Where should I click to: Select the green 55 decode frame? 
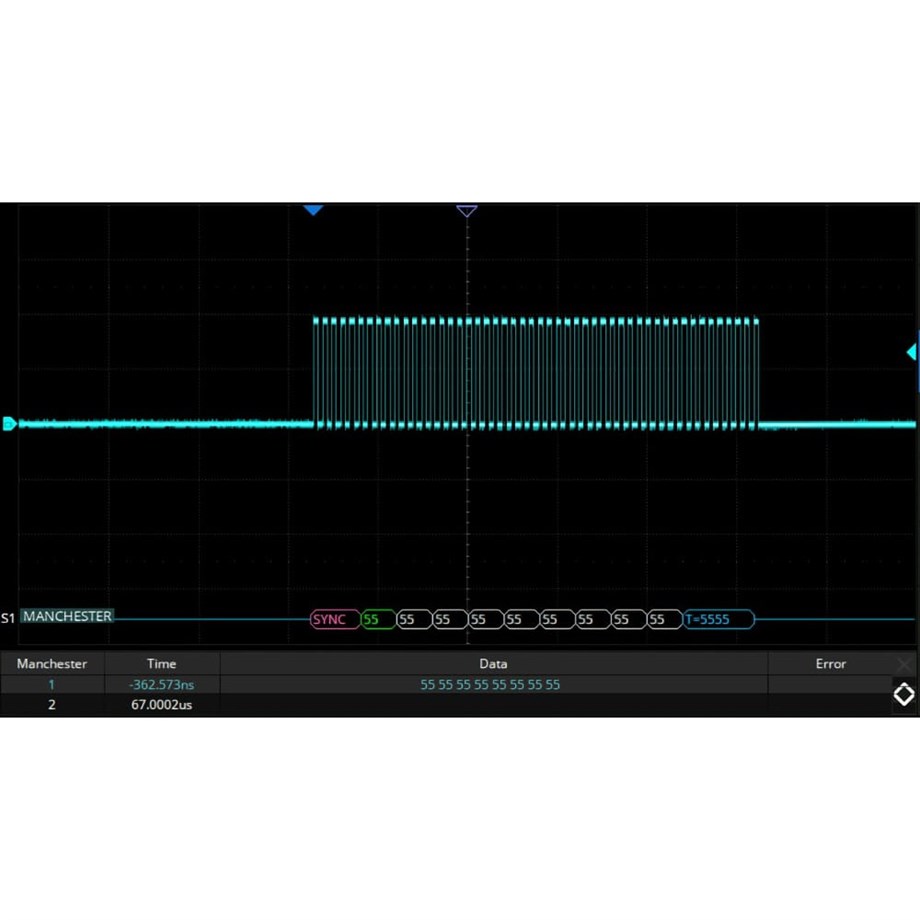pos(377,619)
